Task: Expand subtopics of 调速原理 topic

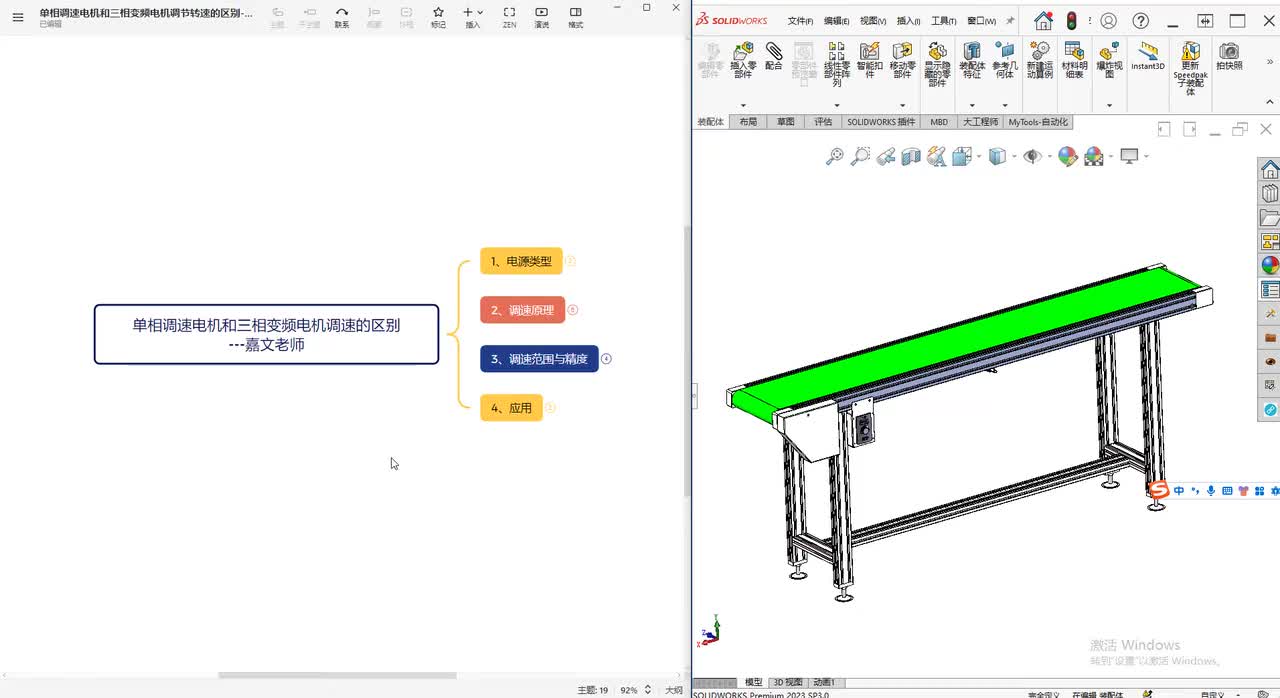Action: point(573,310)
